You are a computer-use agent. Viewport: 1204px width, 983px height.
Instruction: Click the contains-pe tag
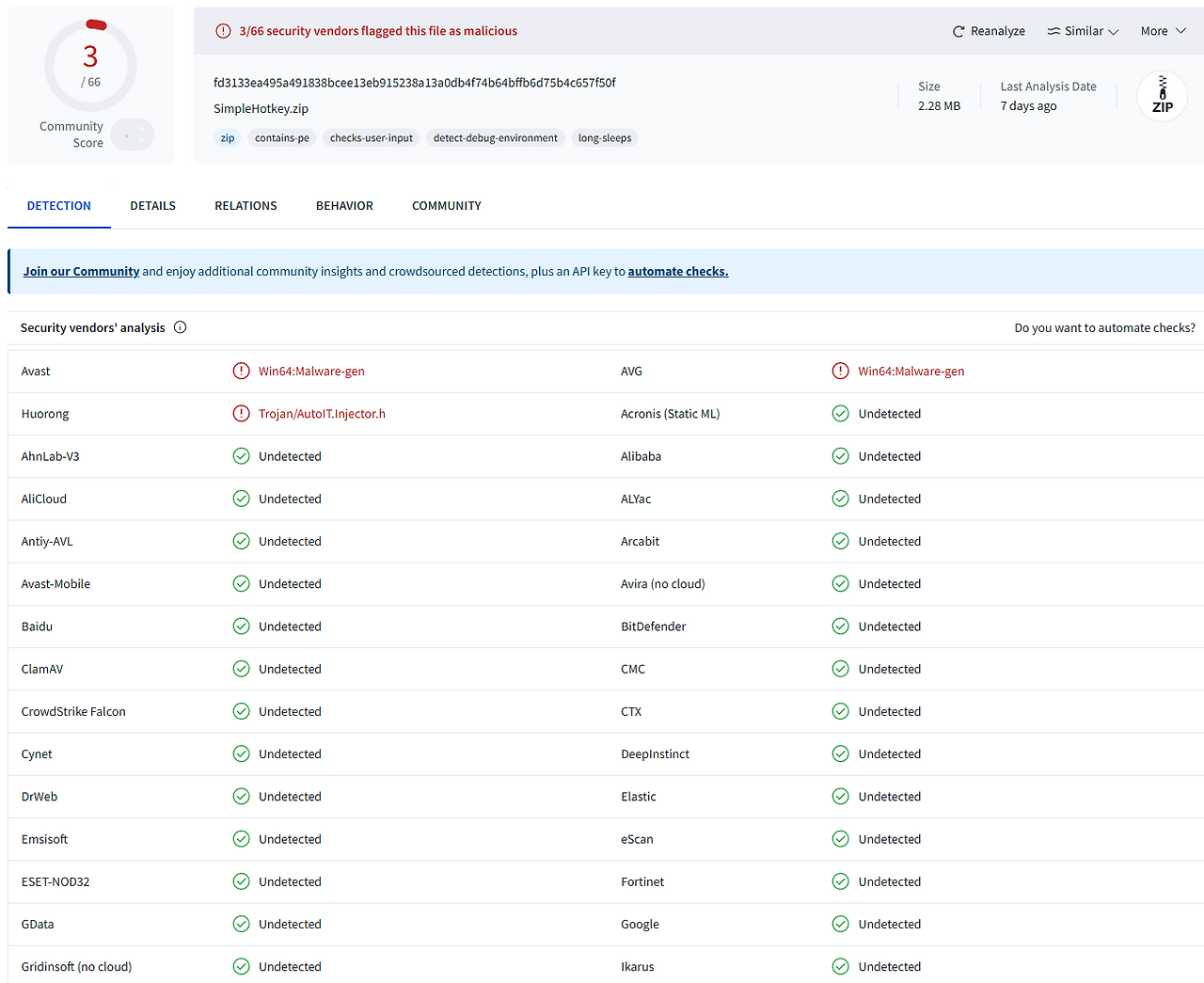[x=282, y=138]
